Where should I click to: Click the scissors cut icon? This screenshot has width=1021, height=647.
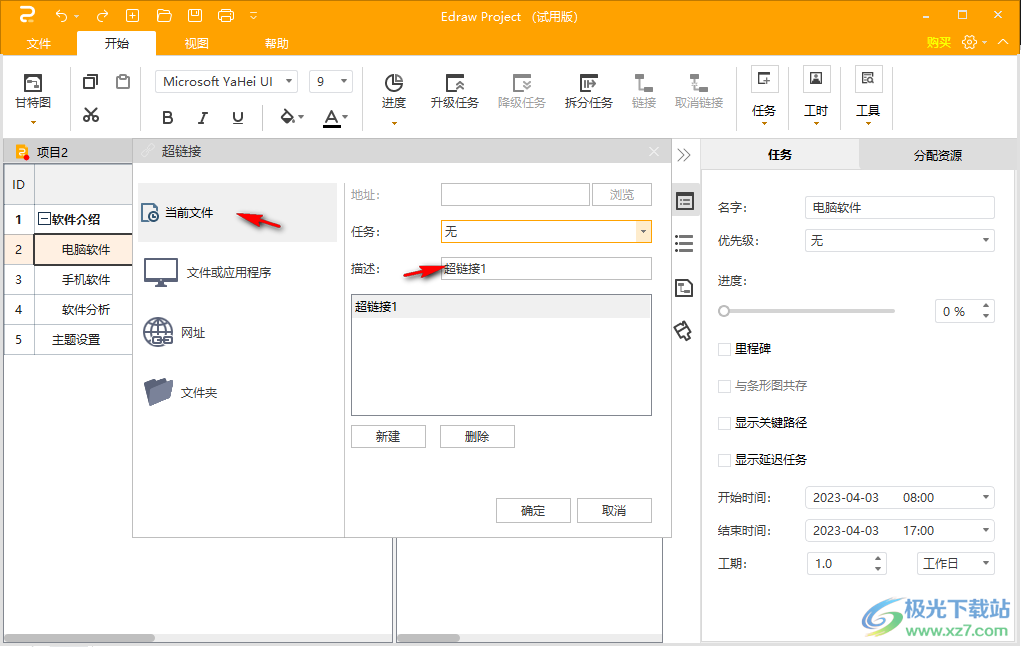tap(91, 115)
